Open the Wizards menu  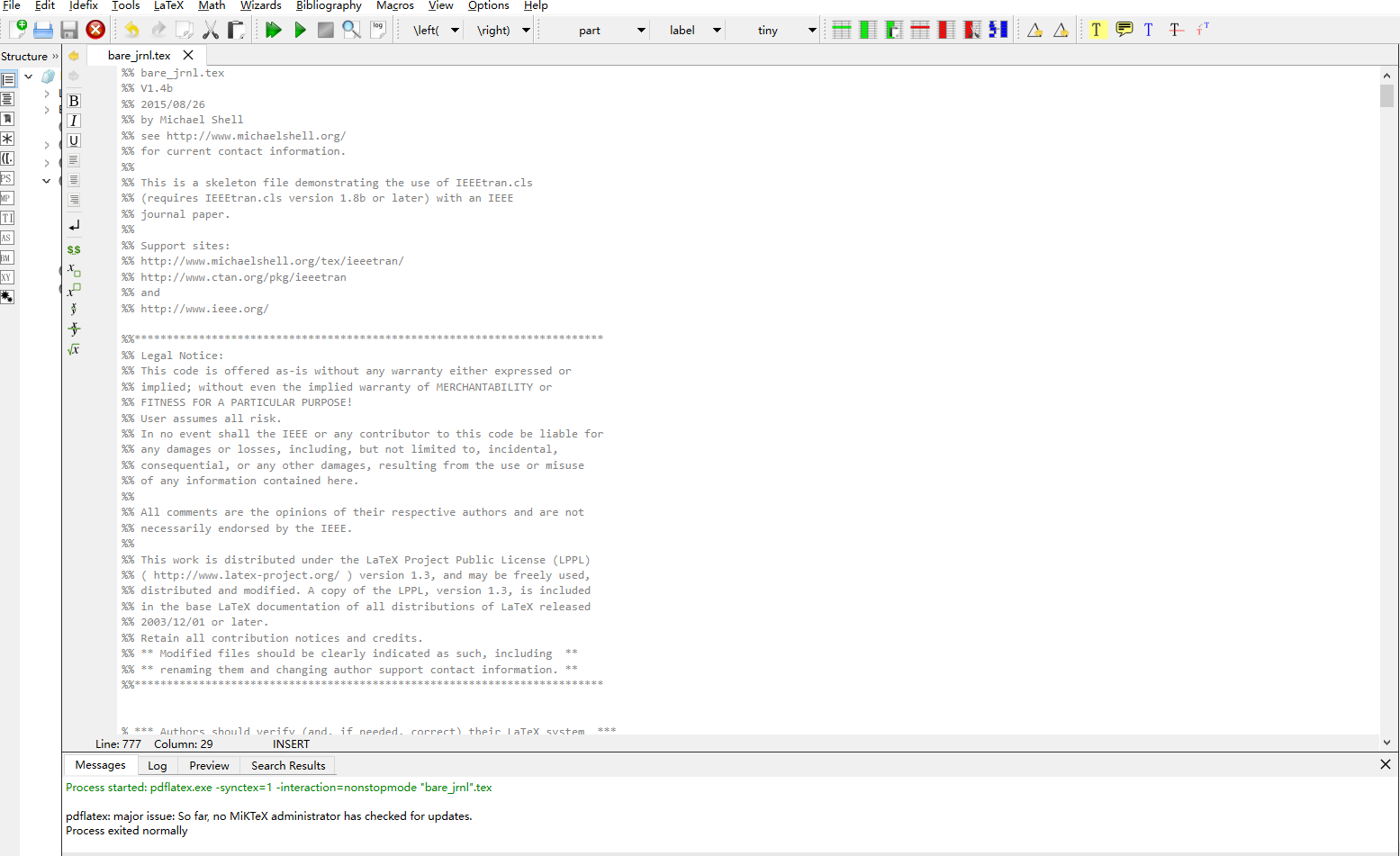[261, 5]
